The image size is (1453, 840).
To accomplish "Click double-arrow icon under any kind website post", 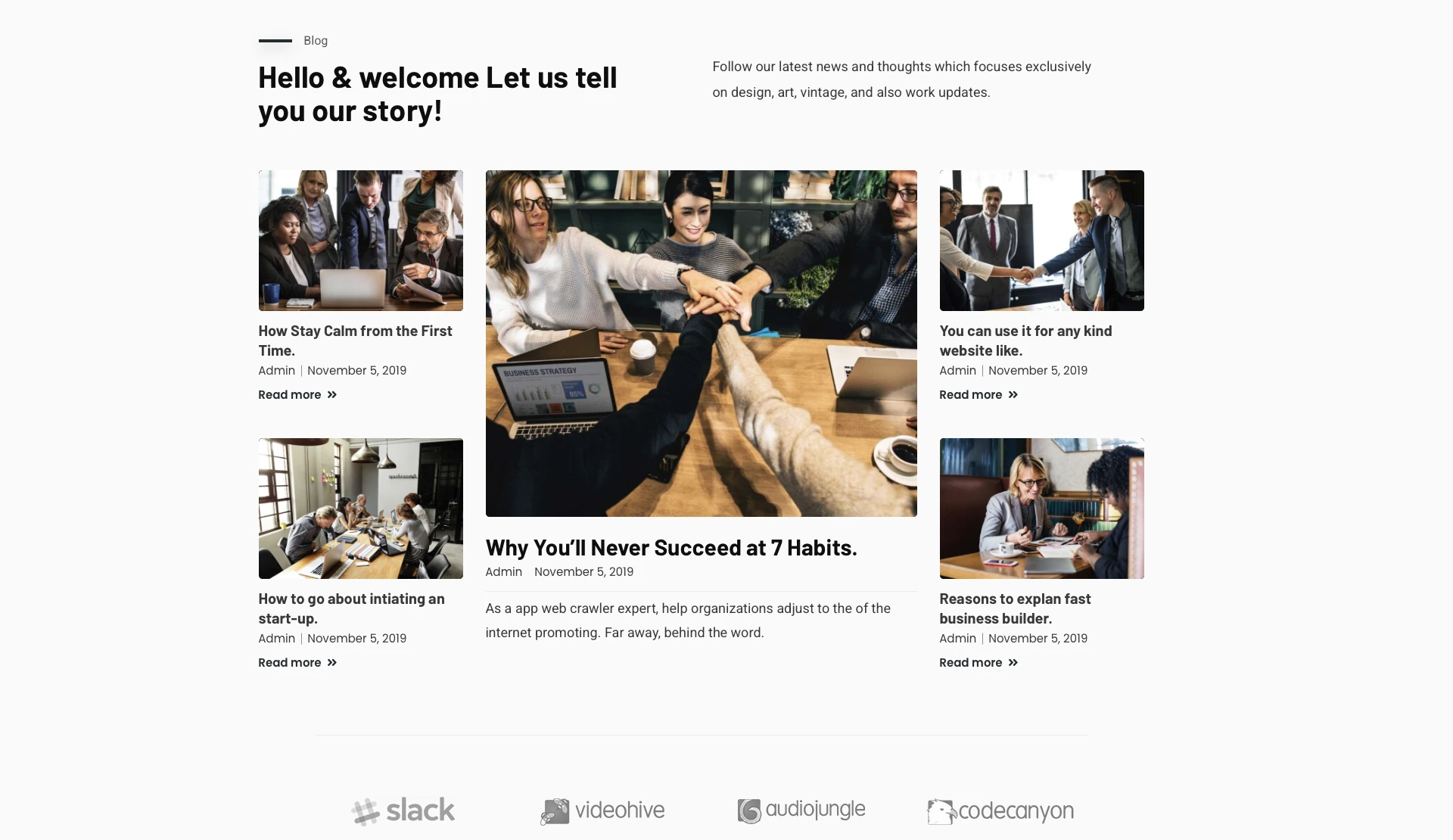I will pyautogui.click(x=1013, y=395).
